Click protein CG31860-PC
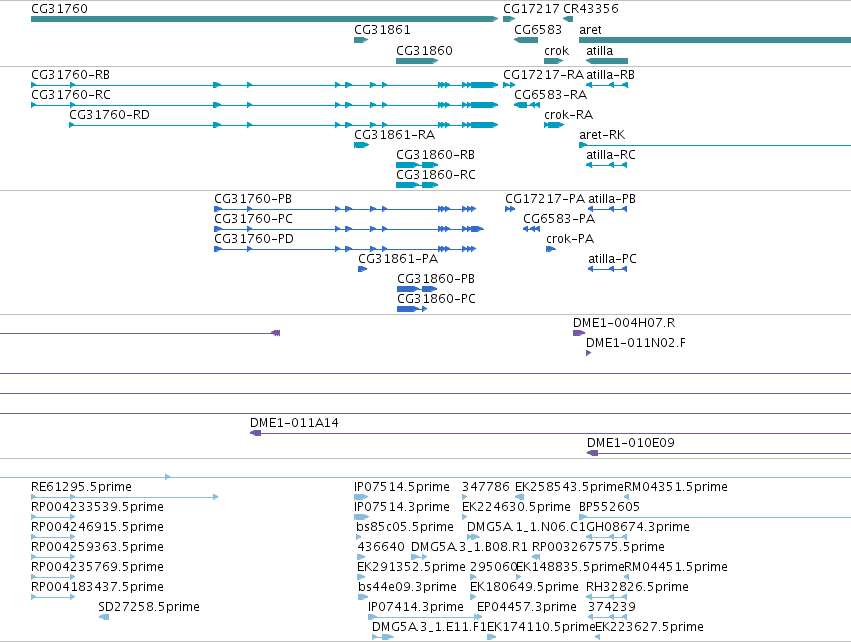The image size is (851, 642). pyautogui.click(x=412, y=309)
